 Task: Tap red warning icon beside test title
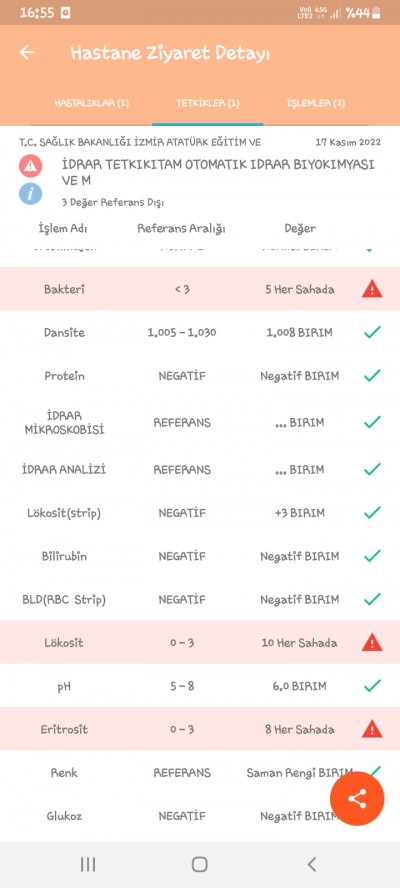pyautogui.click(x=30, y=165)
